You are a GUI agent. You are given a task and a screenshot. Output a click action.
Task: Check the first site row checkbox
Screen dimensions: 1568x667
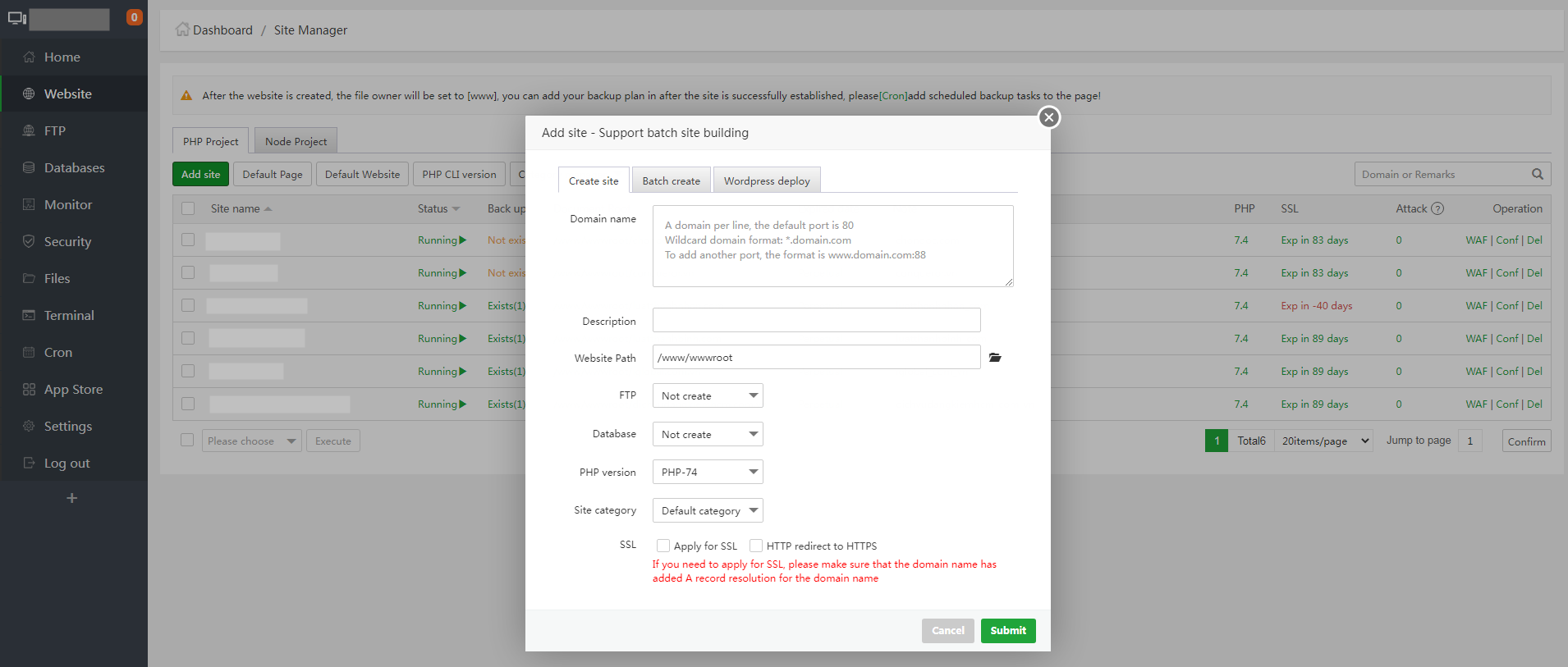coord(188,240)
